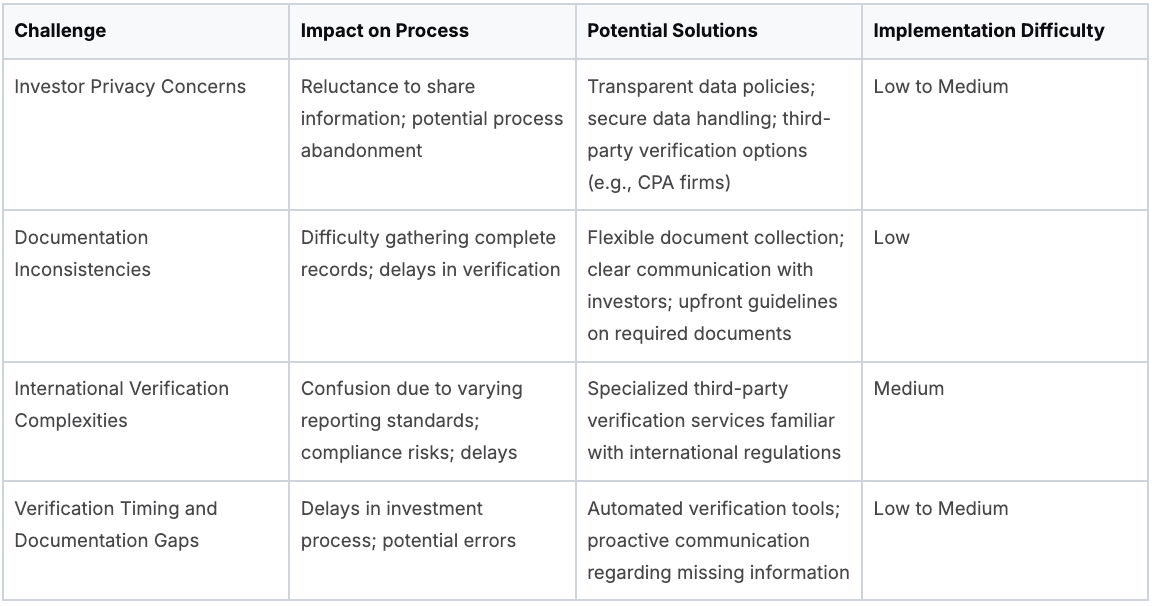Screen dimensions: 1154x606
Task: Click the Low difficulty cell
Action: (1005, 286)
